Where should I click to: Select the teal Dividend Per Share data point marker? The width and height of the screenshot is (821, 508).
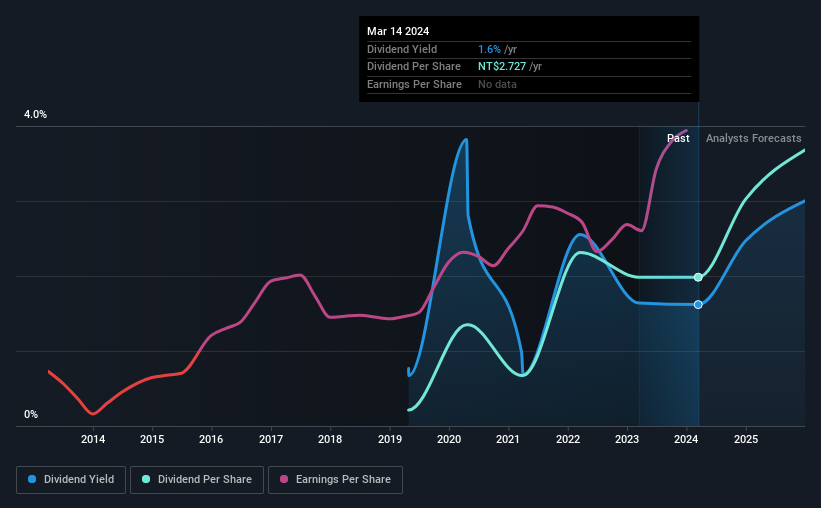(698, 277)
